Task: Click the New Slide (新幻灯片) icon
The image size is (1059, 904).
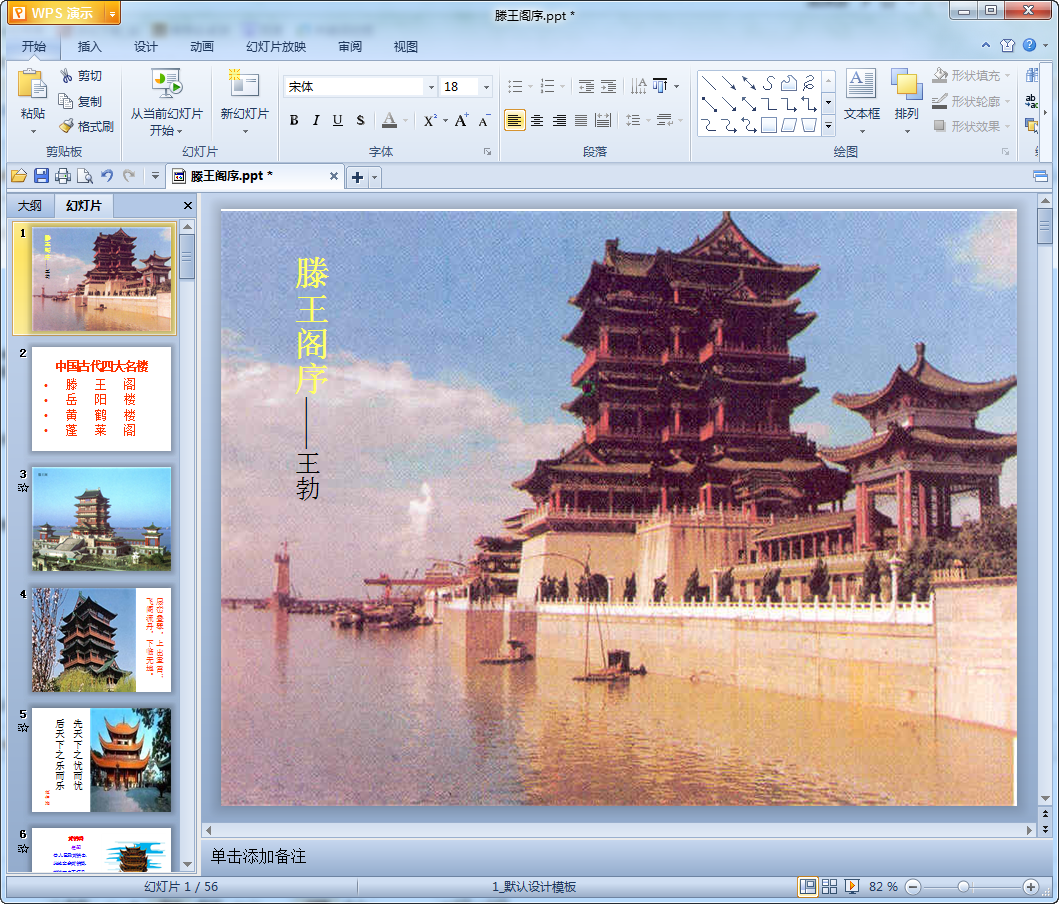Action: [244, 84]
